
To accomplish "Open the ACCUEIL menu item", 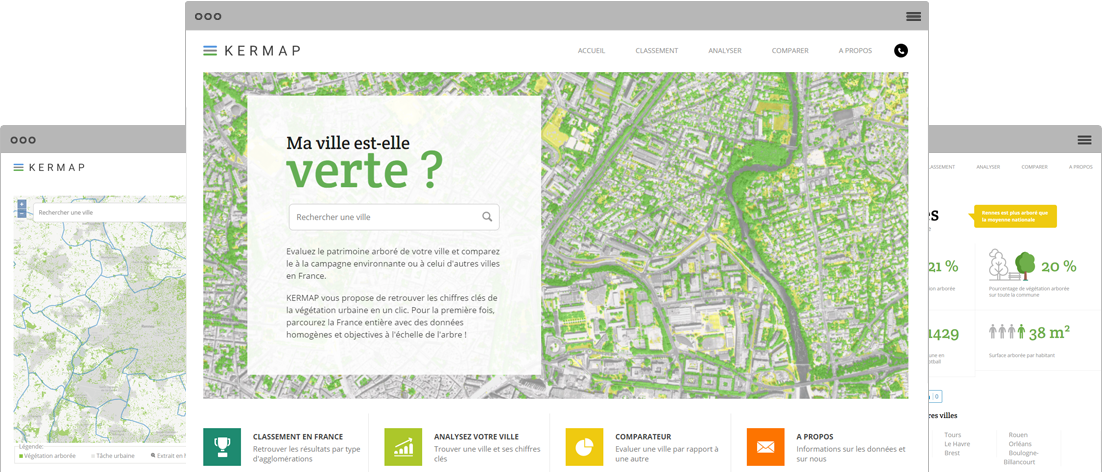I will (x=591, y=51).
